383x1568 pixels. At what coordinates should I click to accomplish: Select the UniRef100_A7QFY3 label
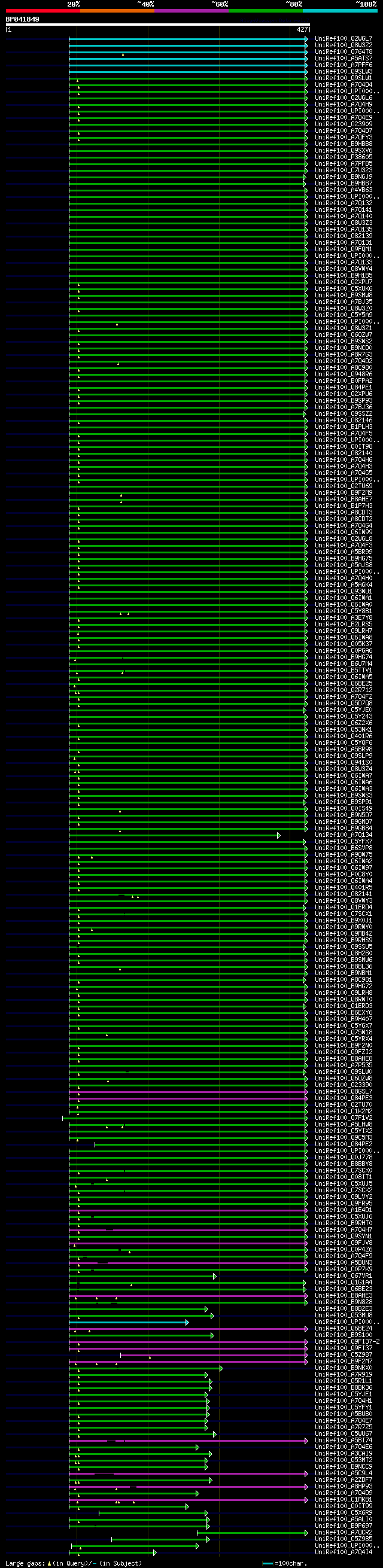[x=344, y=138]
